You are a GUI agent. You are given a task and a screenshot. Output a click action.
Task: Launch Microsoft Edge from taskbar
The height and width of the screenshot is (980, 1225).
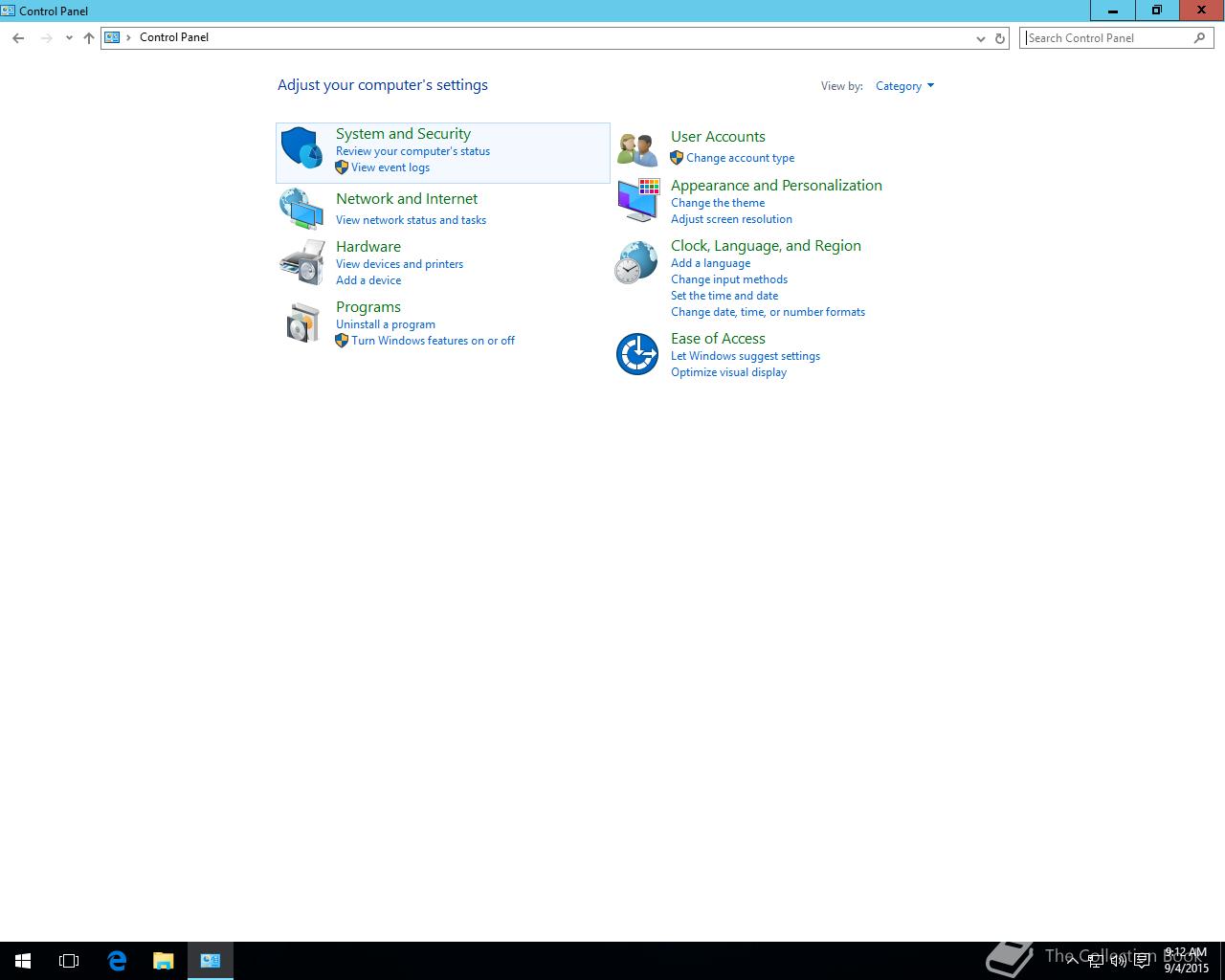[x=117, y=961]
